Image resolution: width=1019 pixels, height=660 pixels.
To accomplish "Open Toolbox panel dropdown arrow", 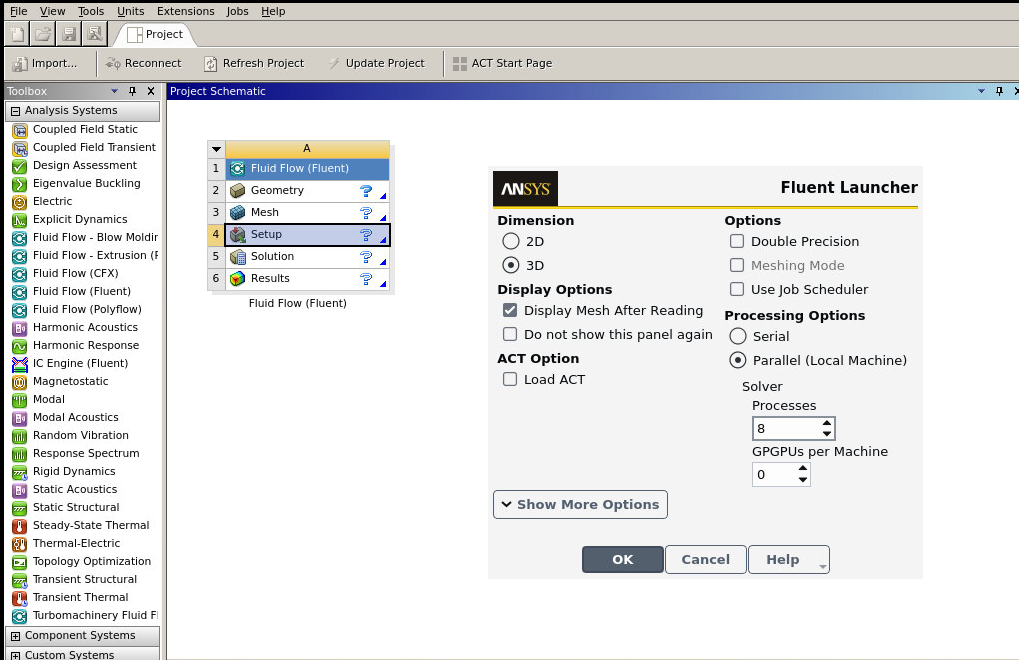I will coord(114,92).
